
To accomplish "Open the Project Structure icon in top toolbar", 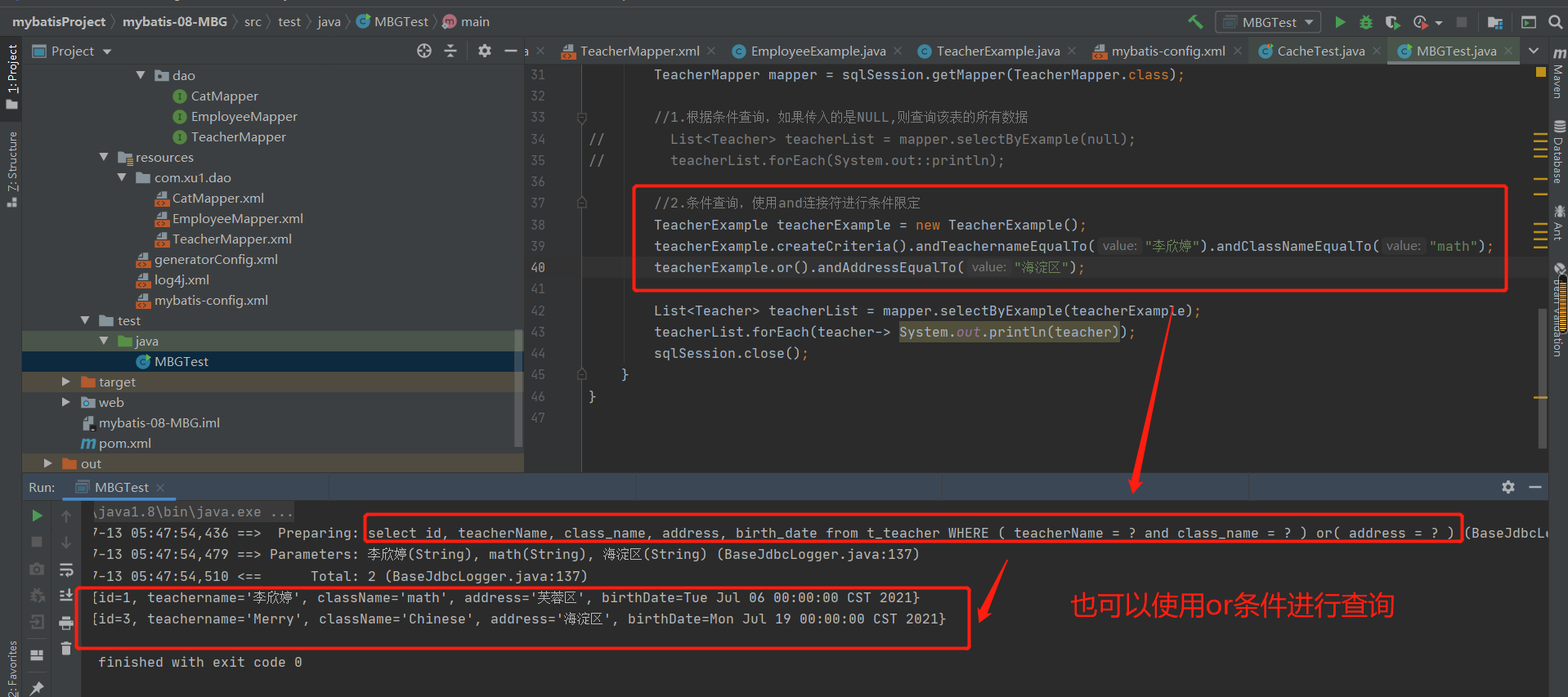I will pyautogui.click(x=1494, y=22).
